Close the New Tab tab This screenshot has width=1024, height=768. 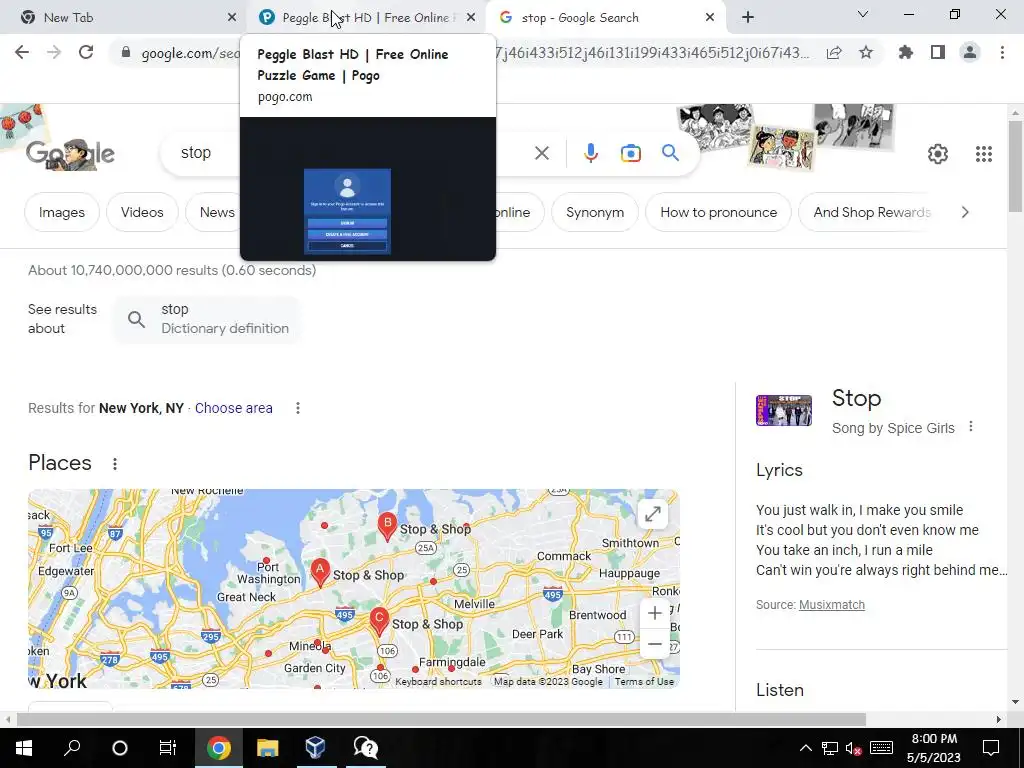(x=232, y=18)
